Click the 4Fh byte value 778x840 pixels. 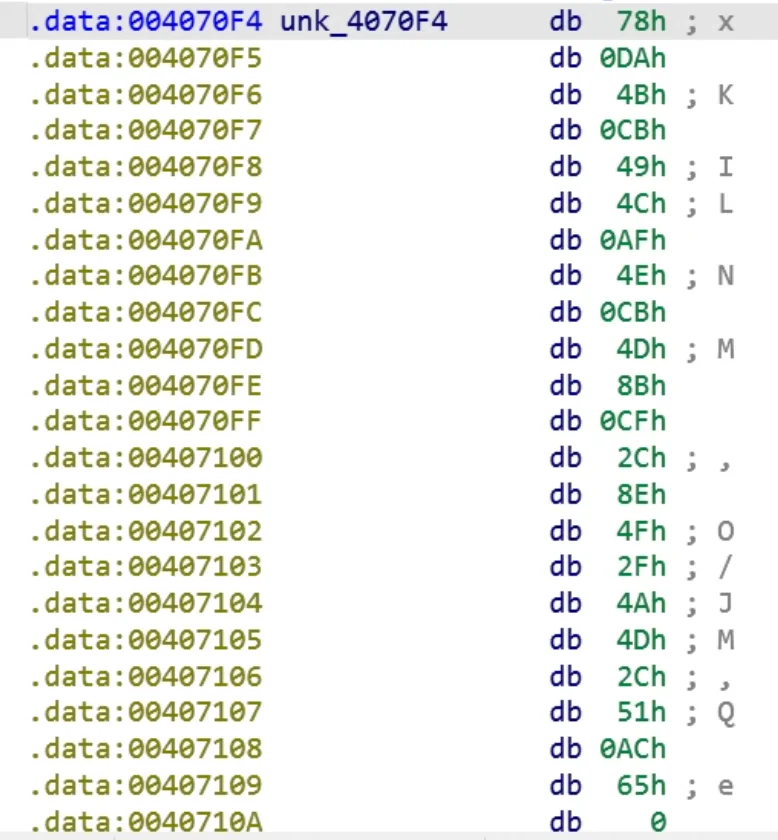[641, 530]
